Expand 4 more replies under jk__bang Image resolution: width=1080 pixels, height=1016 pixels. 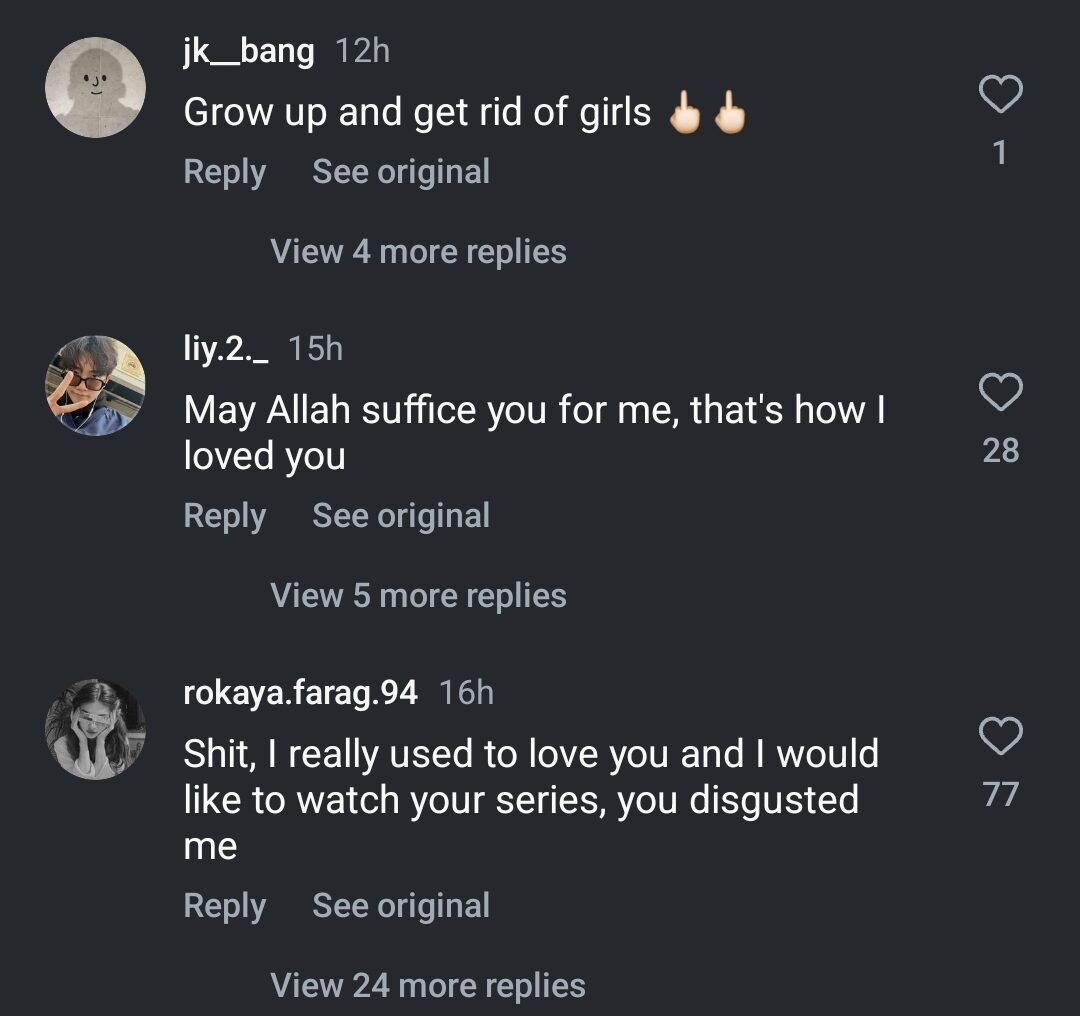pyautogui.click(x=418, y=251)
